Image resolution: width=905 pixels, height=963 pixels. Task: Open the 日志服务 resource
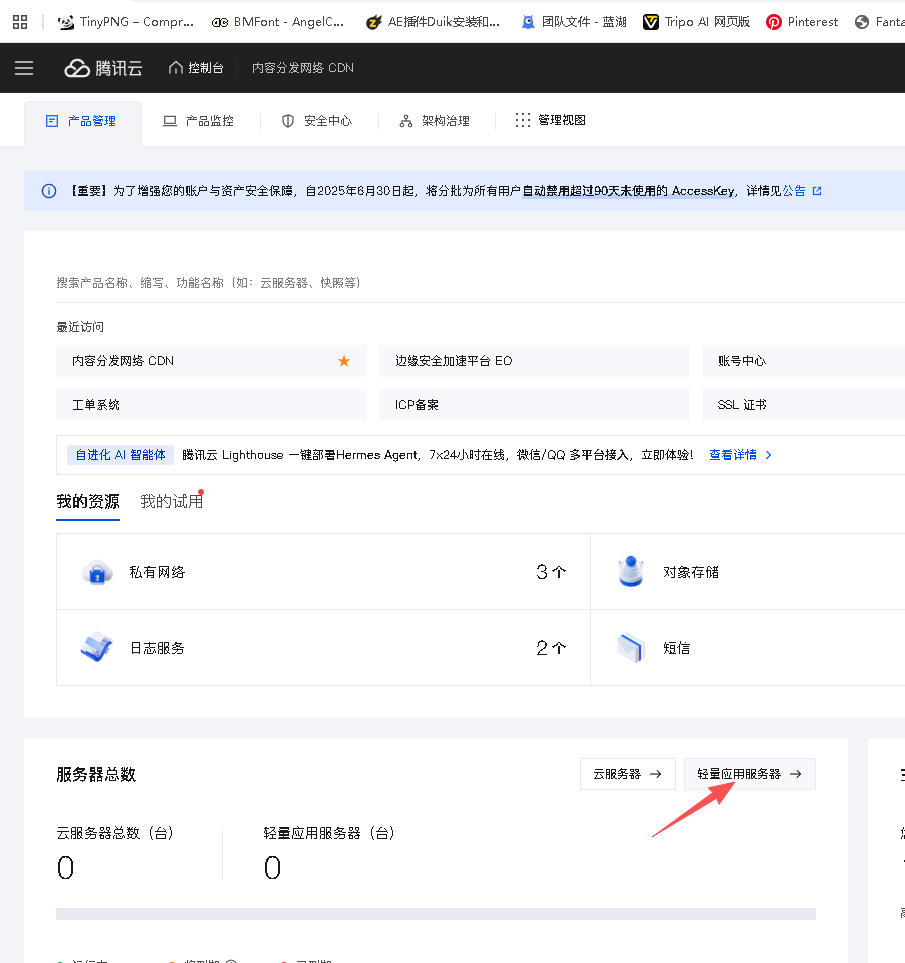pos(157,648)
